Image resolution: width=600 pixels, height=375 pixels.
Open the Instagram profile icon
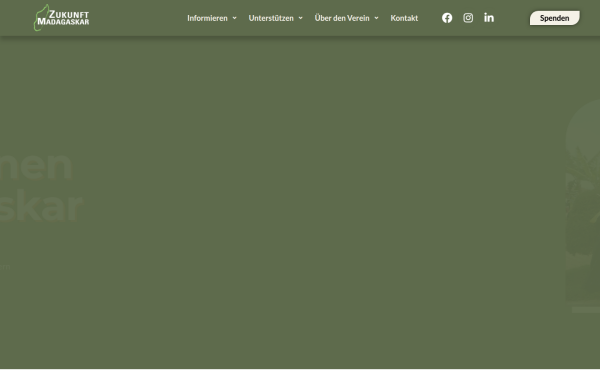468,18
